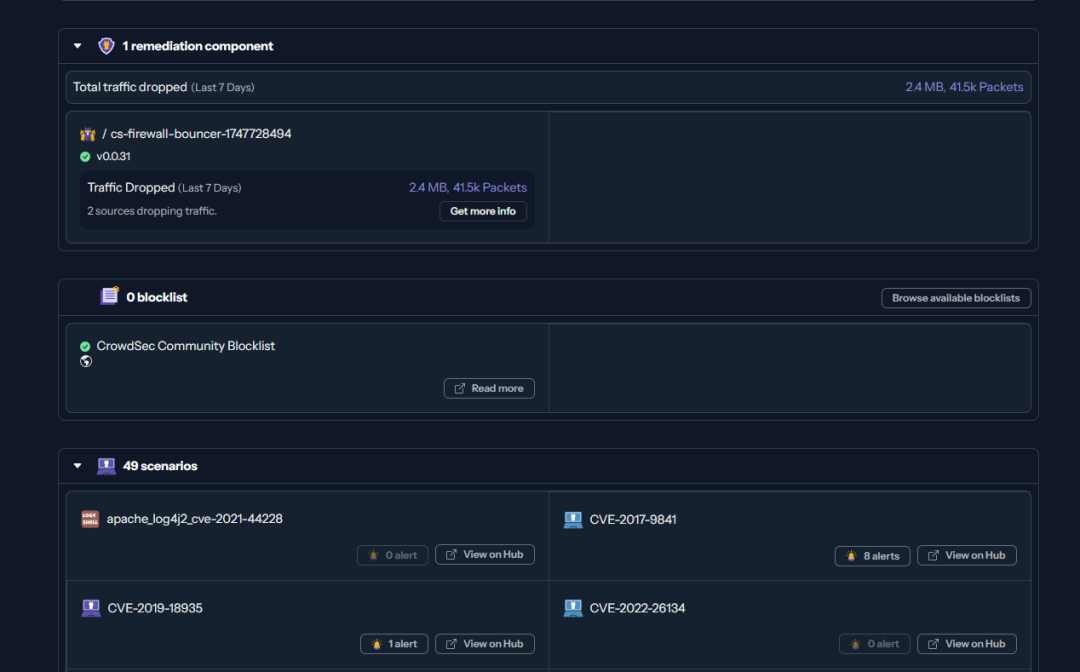This screenshot has width=1080, height=672.
Task: Click 2 sources dropping traffic text
Action: (x=152, y=211)
